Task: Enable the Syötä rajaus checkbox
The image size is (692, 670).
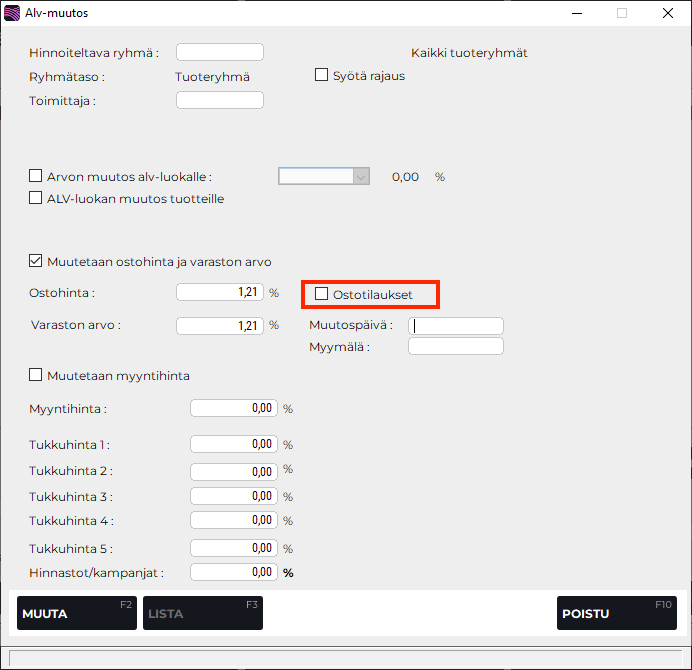Action: coord(322,75)
